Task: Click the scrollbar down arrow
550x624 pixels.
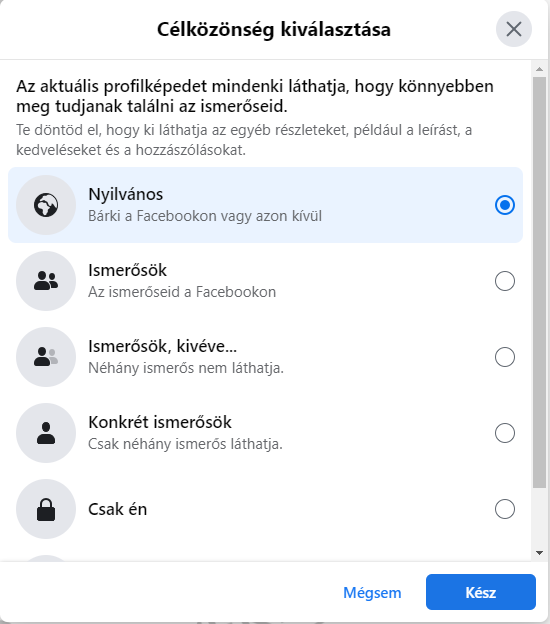Action: coord(540,553)
